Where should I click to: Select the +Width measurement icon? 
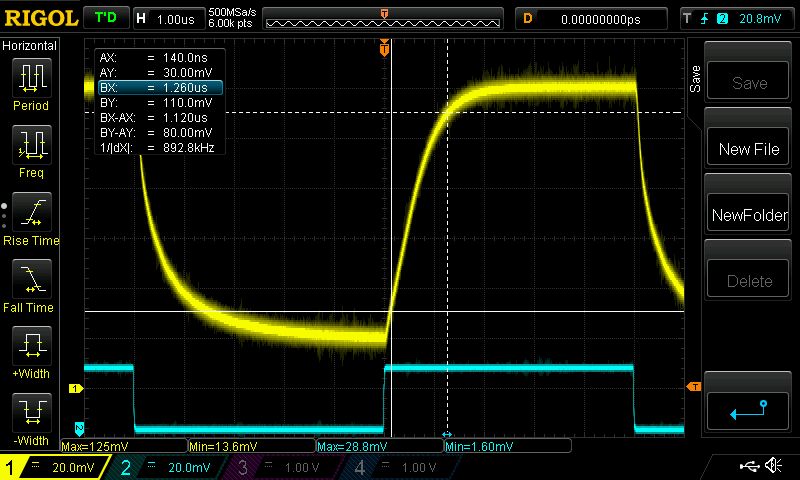pos(32,346)
